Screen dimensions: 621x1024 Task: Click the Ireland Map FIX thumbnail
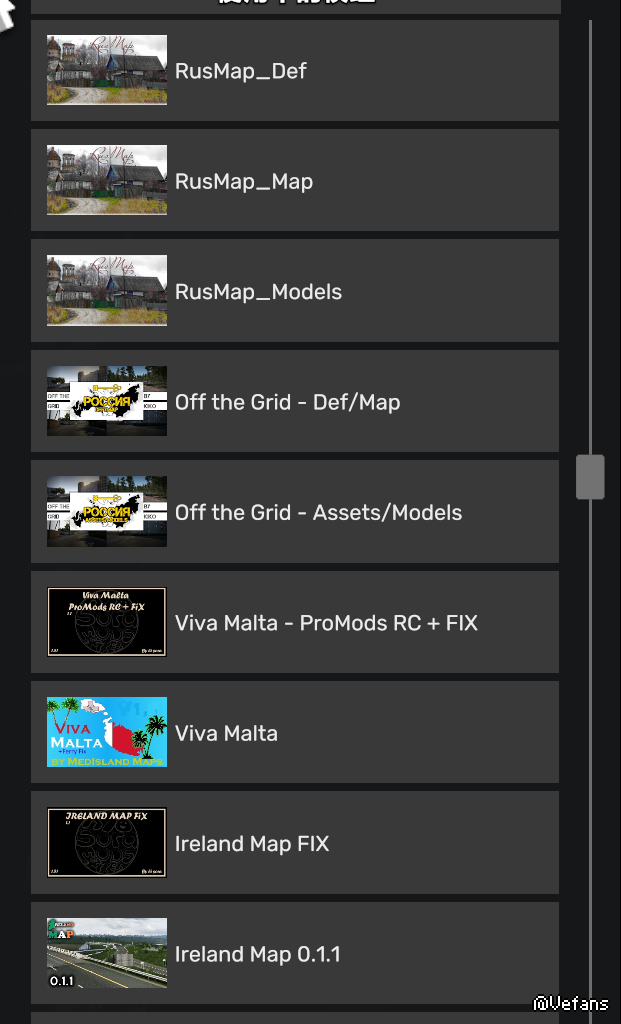106,842
